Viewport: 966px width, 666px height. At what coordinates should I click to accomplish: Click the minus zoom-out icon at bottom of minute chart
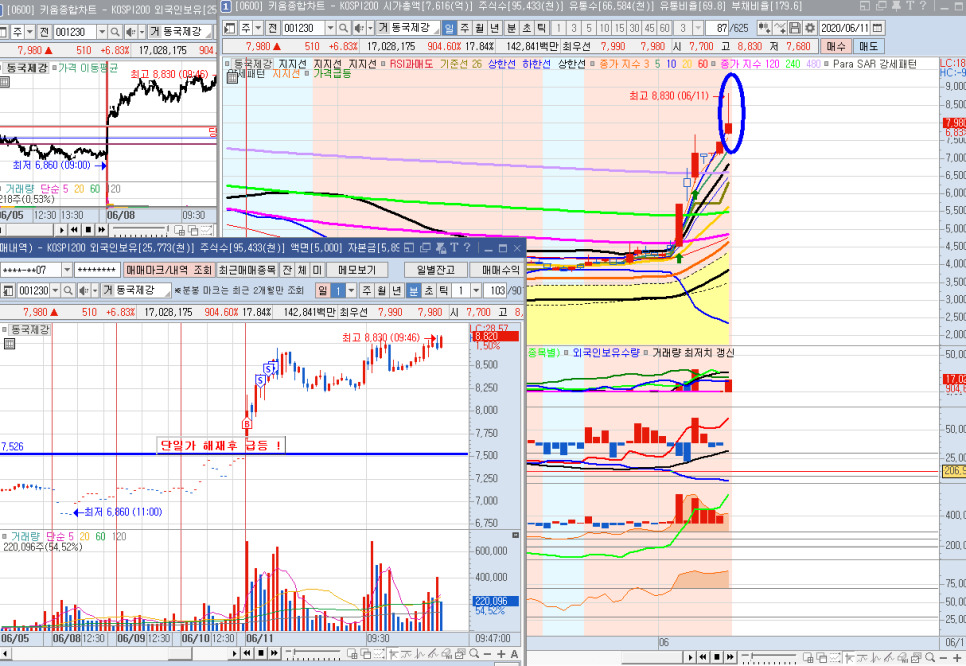coord(488,654)
